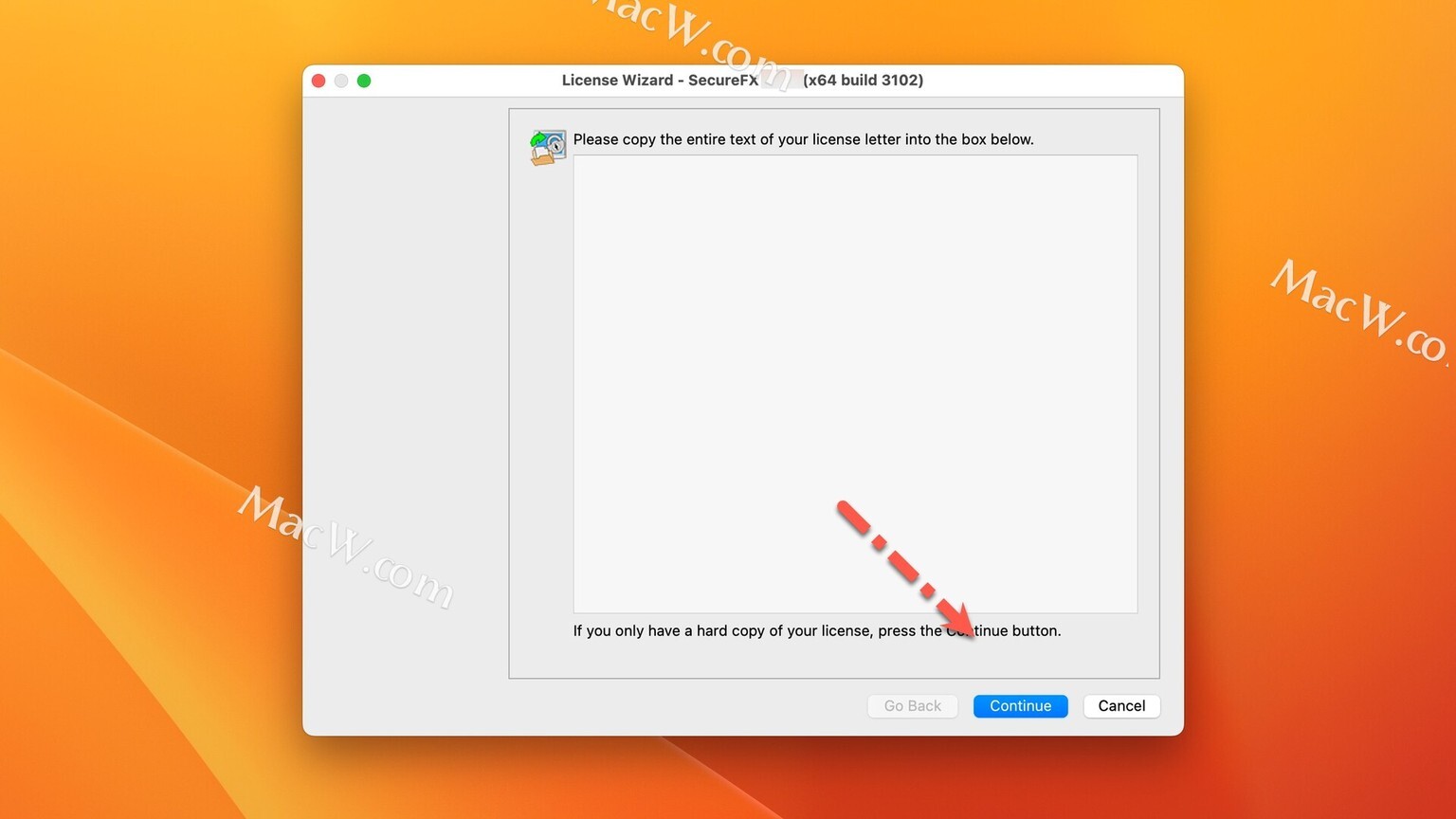
Task: Click the 'License Wizard - SecureFX' window title
Action: (x=742, y=81)
